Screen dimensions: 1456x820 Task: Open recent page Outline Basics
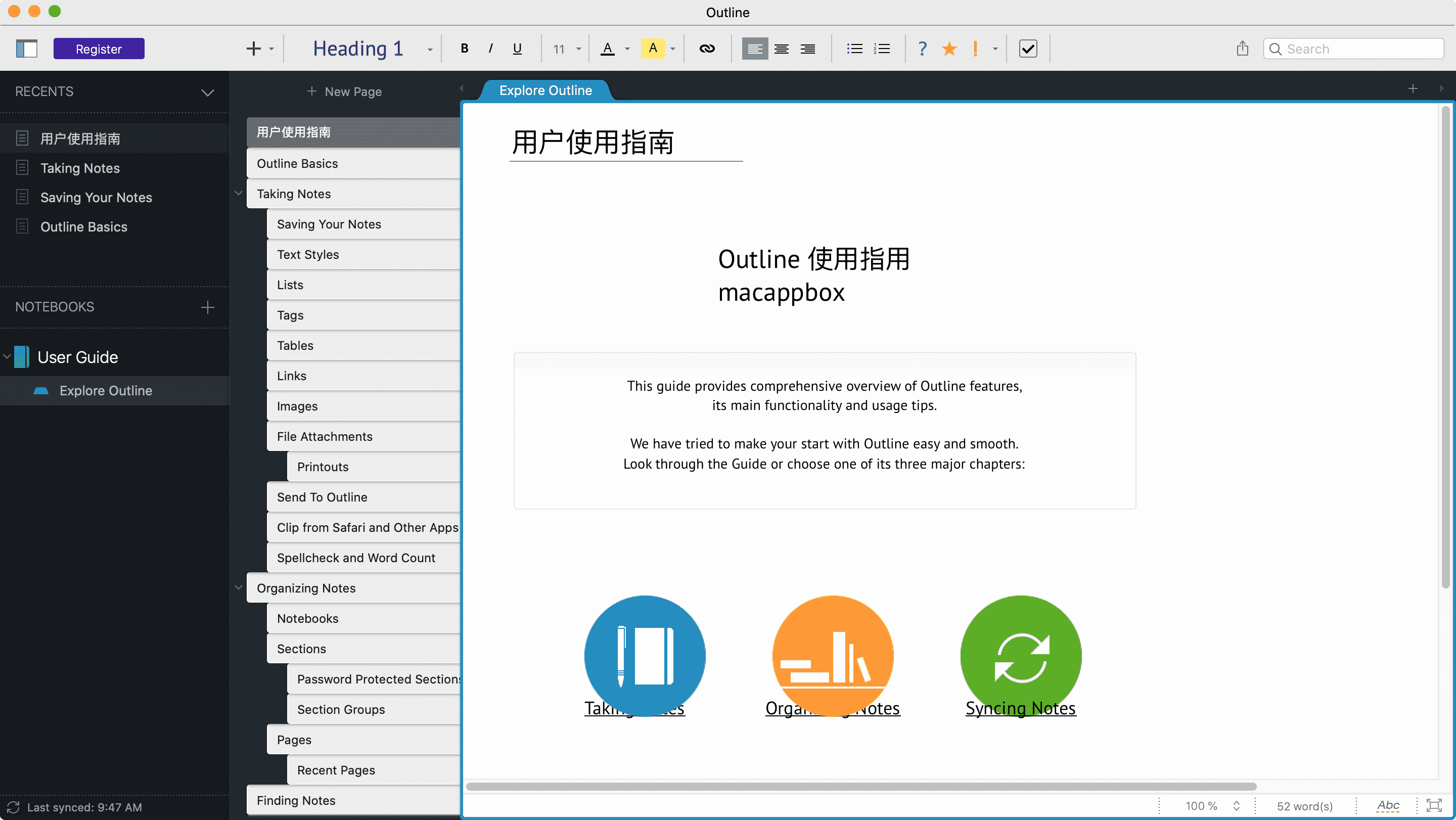114,226
